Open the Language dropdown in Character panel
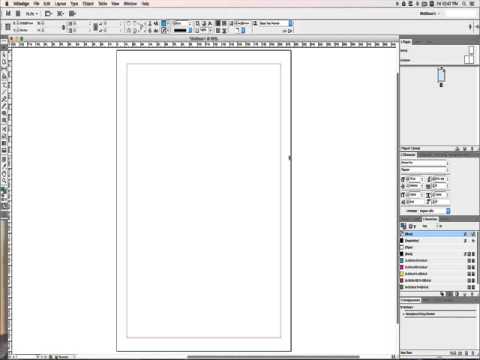The width and height of the screenshot is (480, 360). coord(434,211)
